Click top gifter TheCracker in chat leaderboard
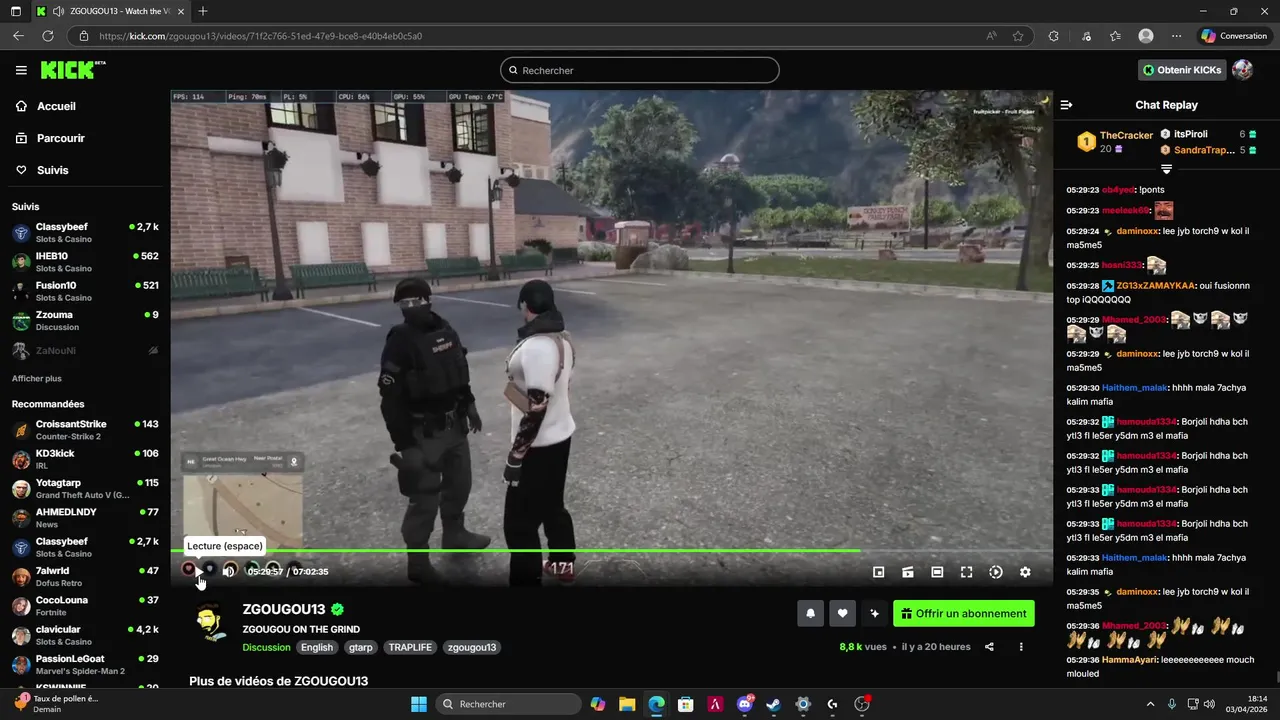The width and height of the screenshot is (1280, 720). click(x=1126, y=135)
